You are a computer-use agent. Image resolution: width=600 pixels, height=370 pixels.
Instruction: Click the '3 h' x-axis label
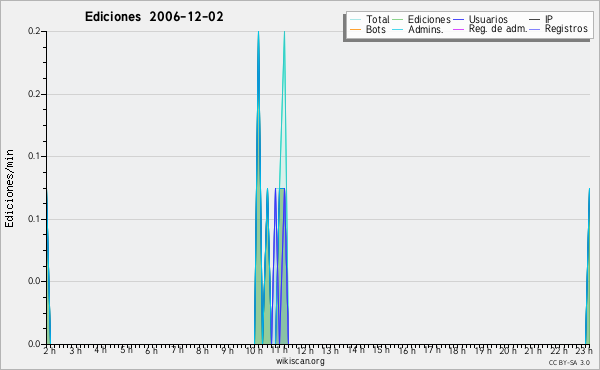tap(75, 350)
